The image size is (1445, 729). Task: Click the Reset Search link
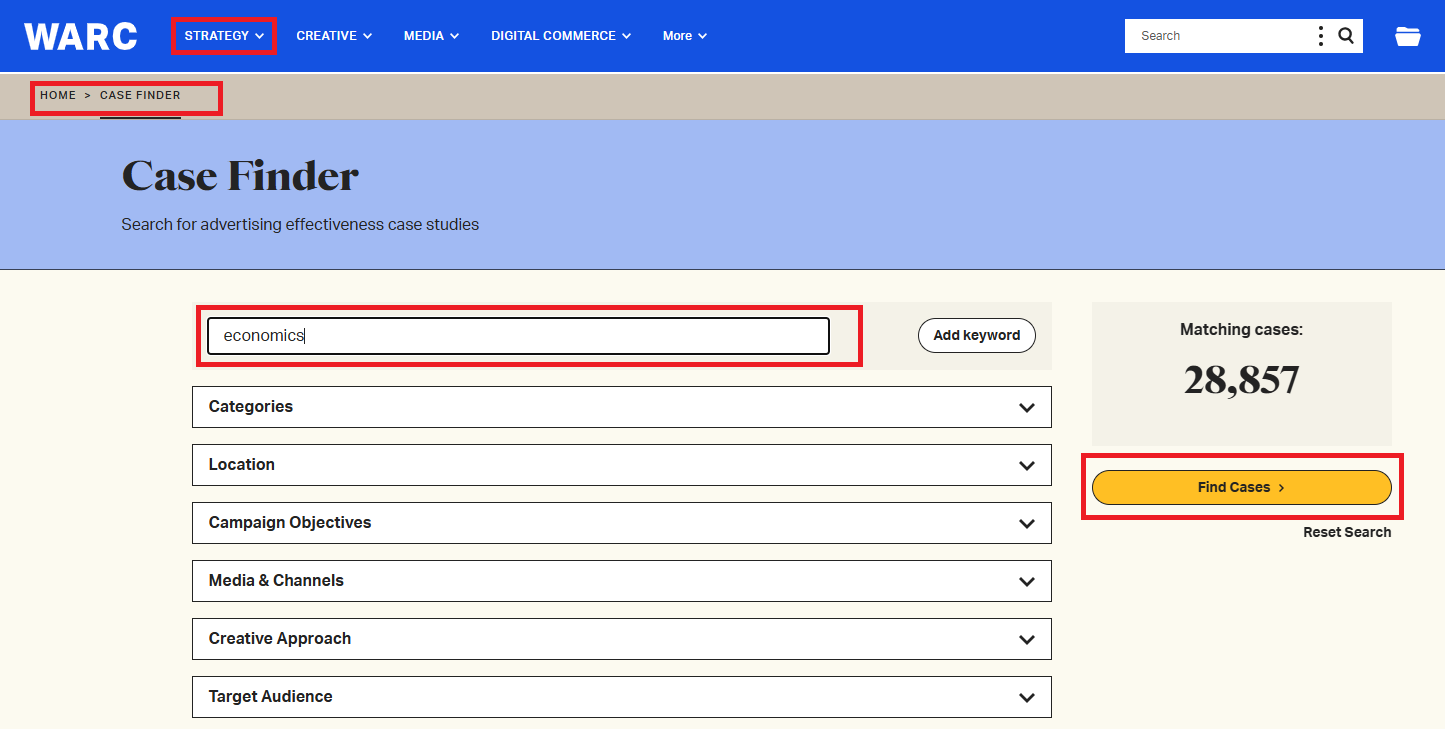1346,532
